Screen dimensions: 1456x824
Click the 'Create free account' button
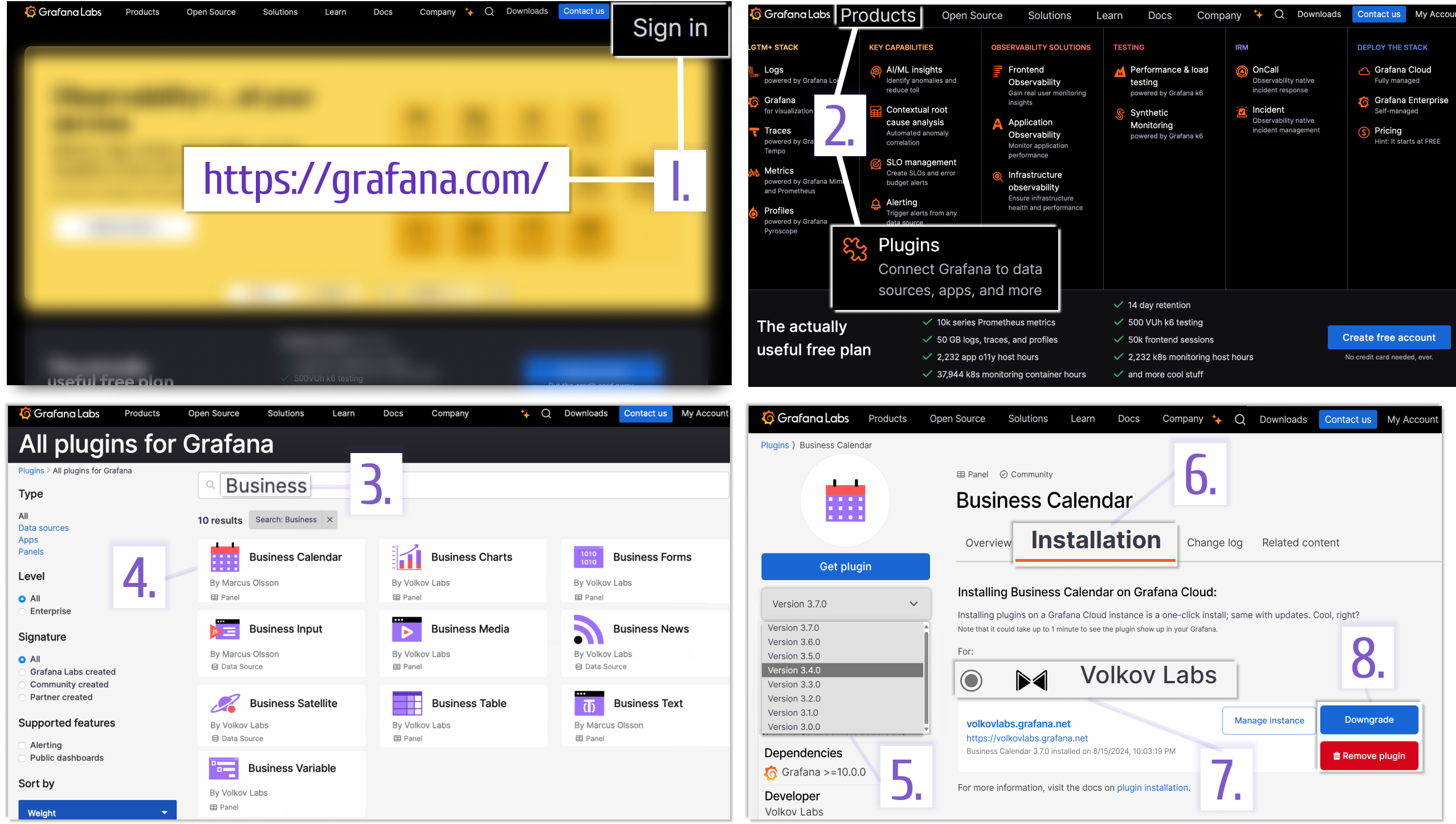pos(1388,337)
